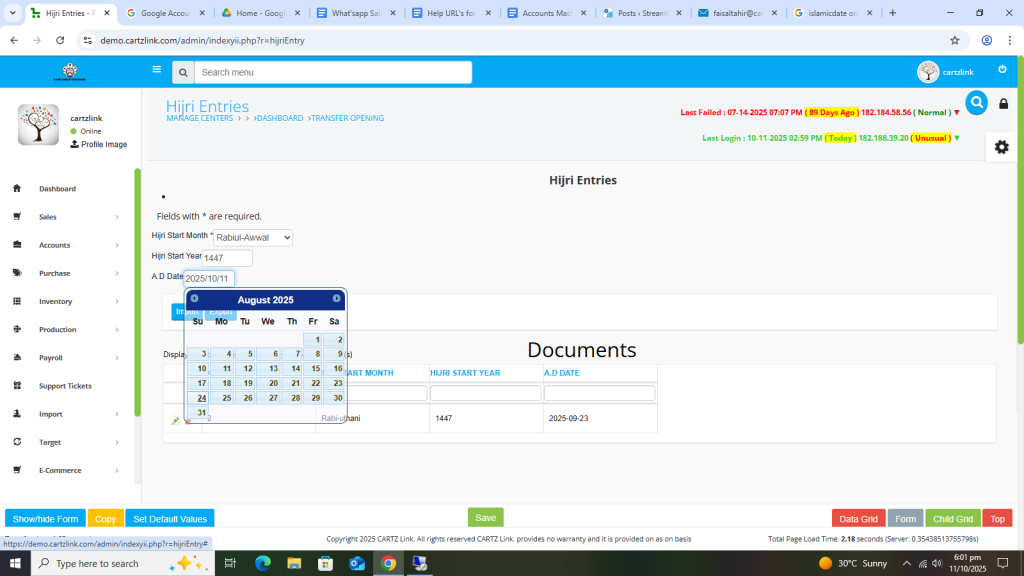1024x576 pixels.
Task: Open settings with the gear icon
Action: 1001,147
